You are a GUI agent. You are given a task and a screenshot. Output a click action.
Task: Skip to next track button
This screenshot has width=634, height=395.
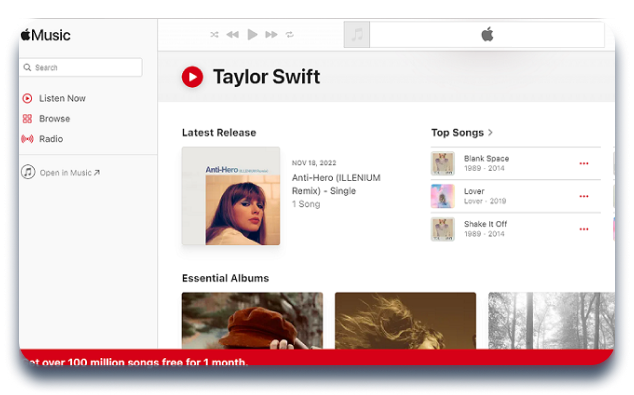pos(271,35)
